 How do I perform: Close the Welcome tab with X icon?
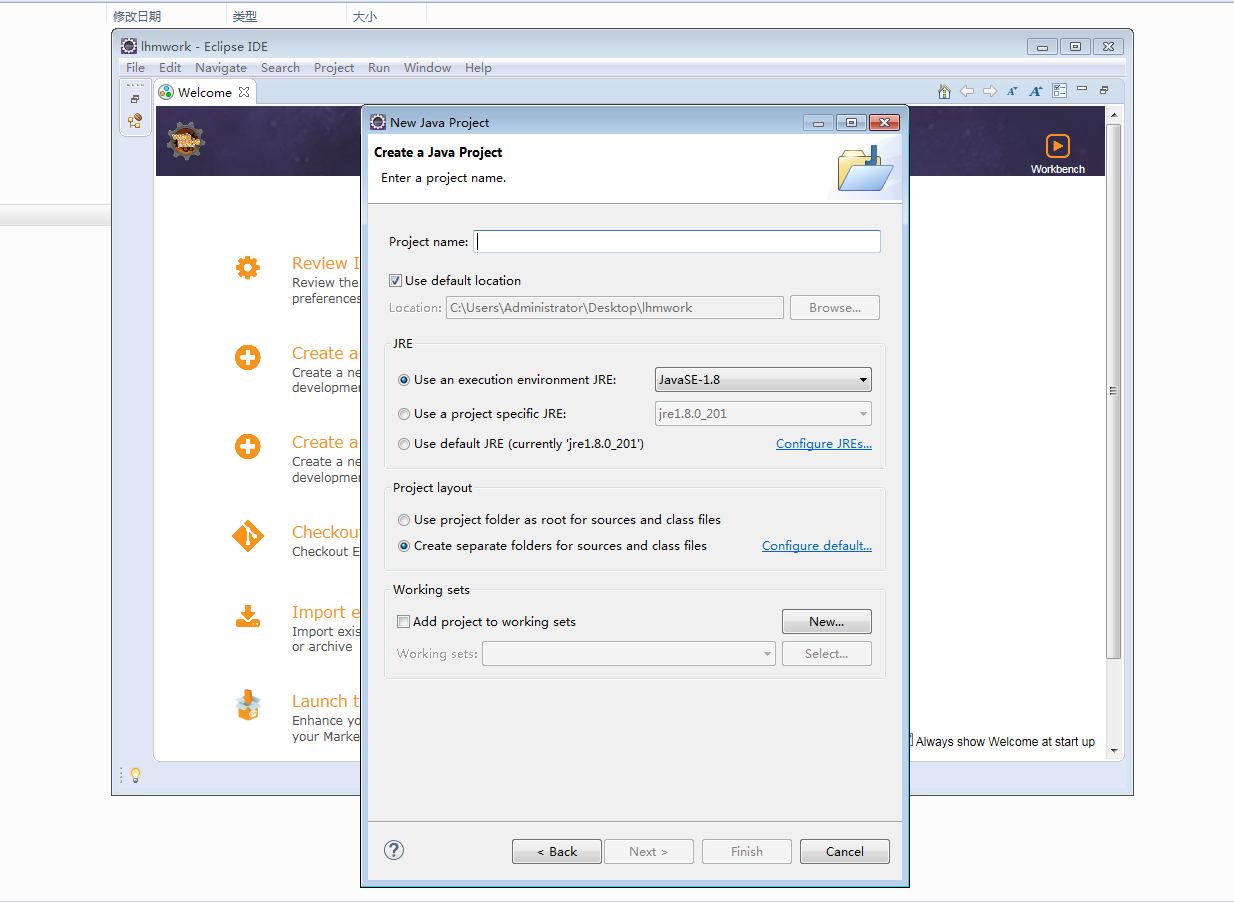point(244,92)
